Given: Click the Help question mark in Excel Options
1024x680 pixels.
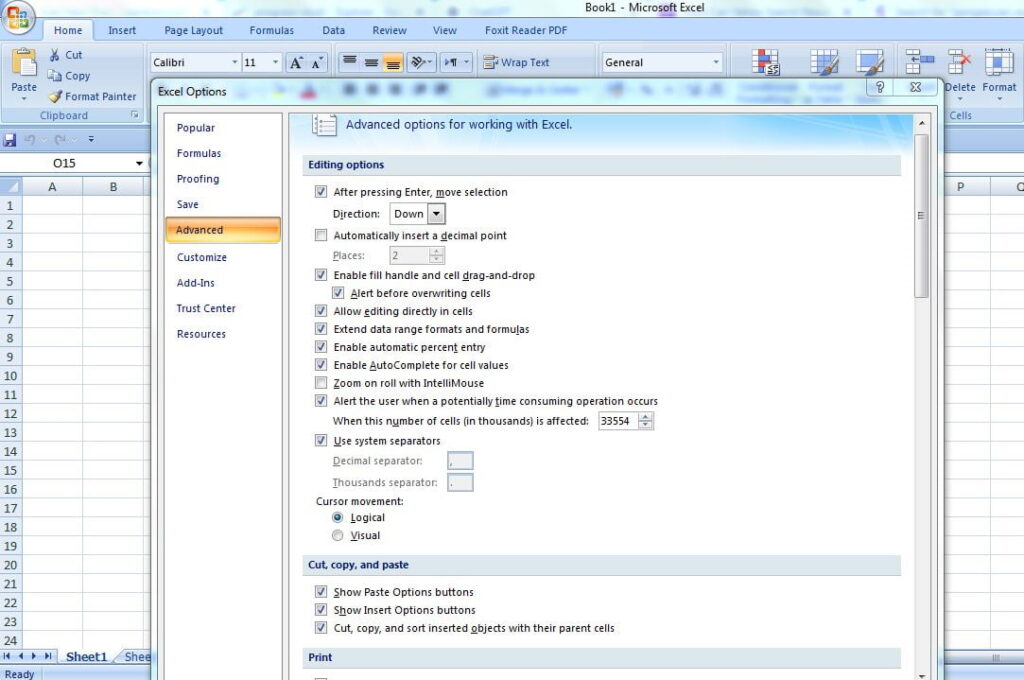Looking at the screenshot, I should pyautogui.click(x=880, y=87).
